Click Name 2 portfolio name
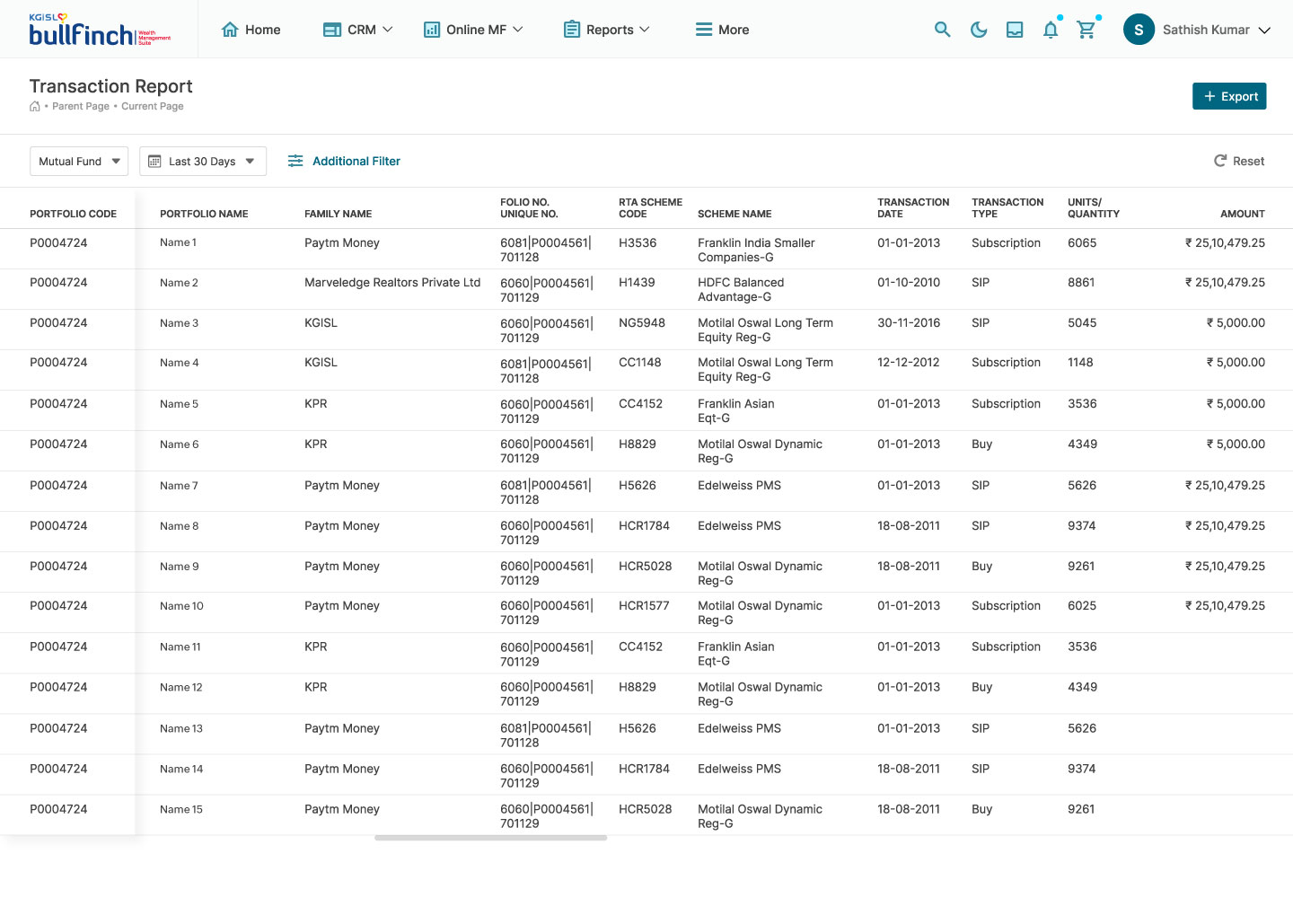 tap(179, 283)
